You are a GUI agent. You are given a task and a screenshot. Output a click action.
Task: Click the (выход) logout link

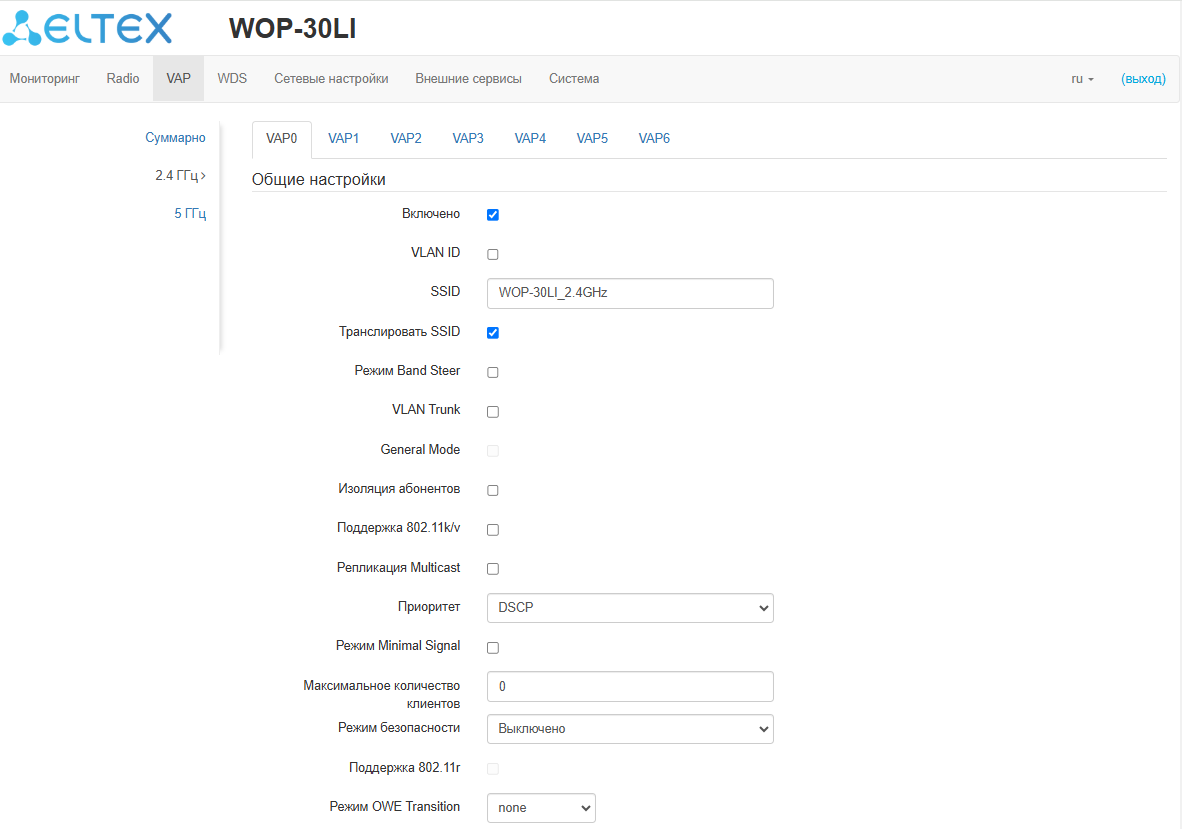tap(1143, 78)
